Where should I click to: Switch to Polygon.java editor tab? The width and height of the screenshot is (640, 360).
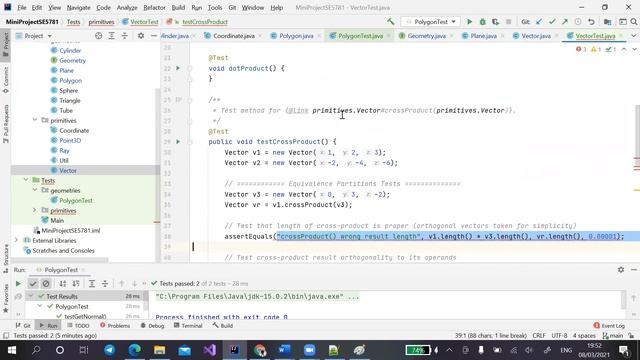(296, 36)
